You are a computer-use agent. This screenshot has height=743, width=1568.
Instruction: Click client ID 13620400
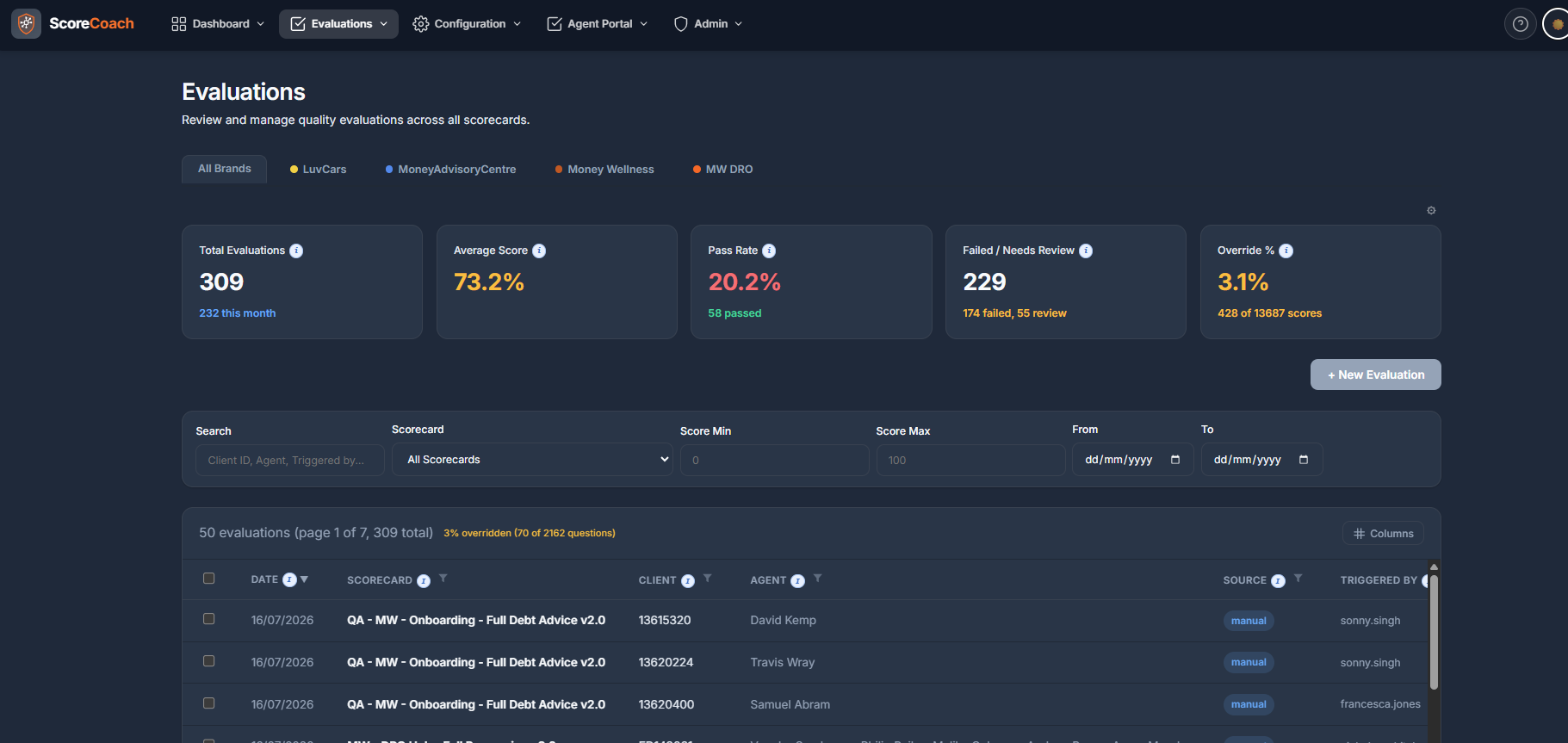pyautogui.click(x=666, y=704)
